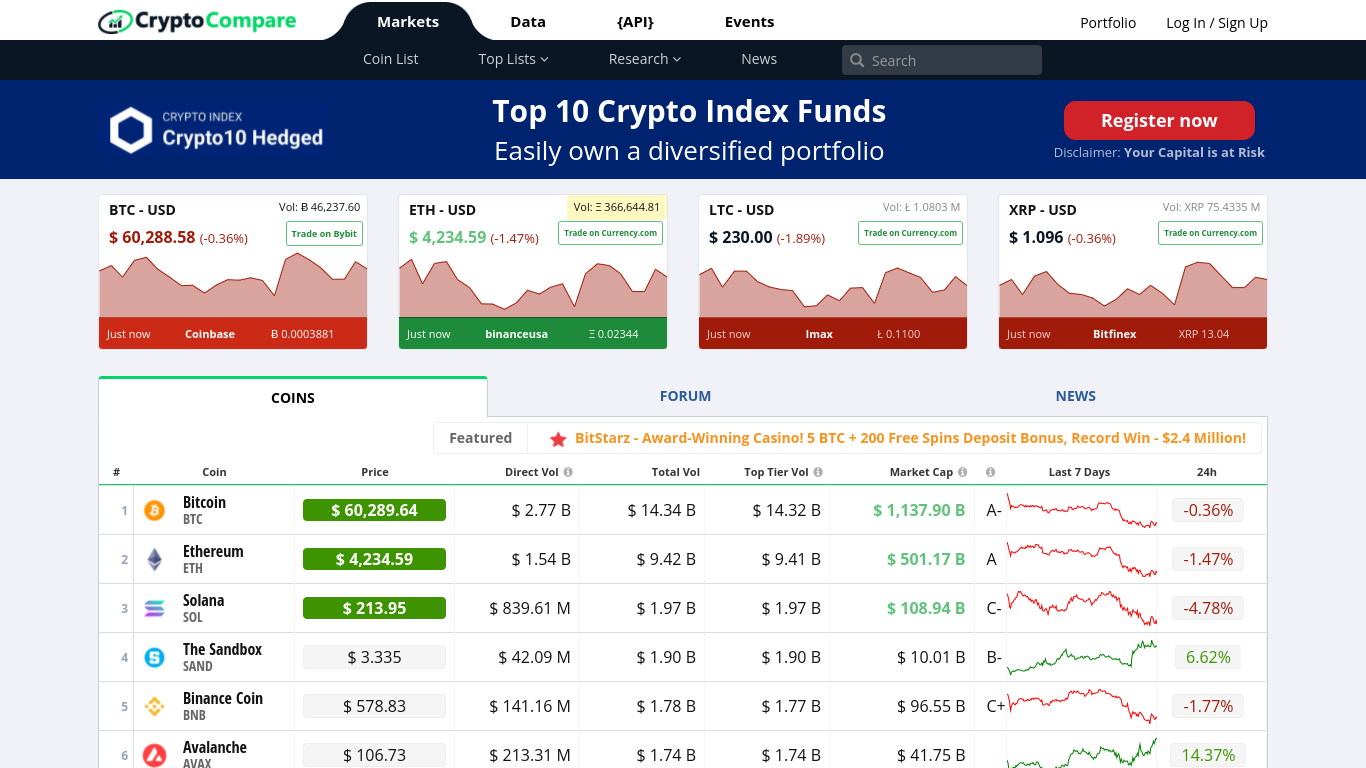Click the Bitcoin name link
Viewport: 1366px width, 768px height.
click(x=204, y=502)
